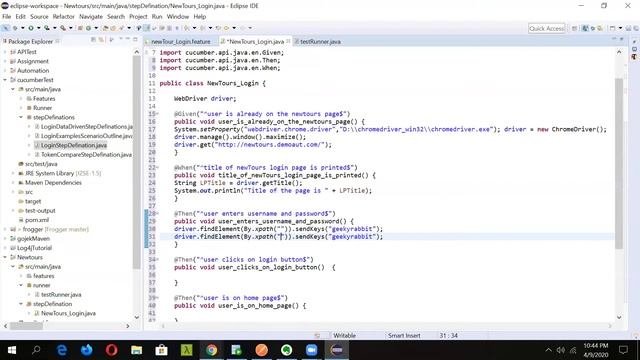Show hidden system tray icons chevron
The width and height of the screenshot is (640, 360).
(548, 350)
